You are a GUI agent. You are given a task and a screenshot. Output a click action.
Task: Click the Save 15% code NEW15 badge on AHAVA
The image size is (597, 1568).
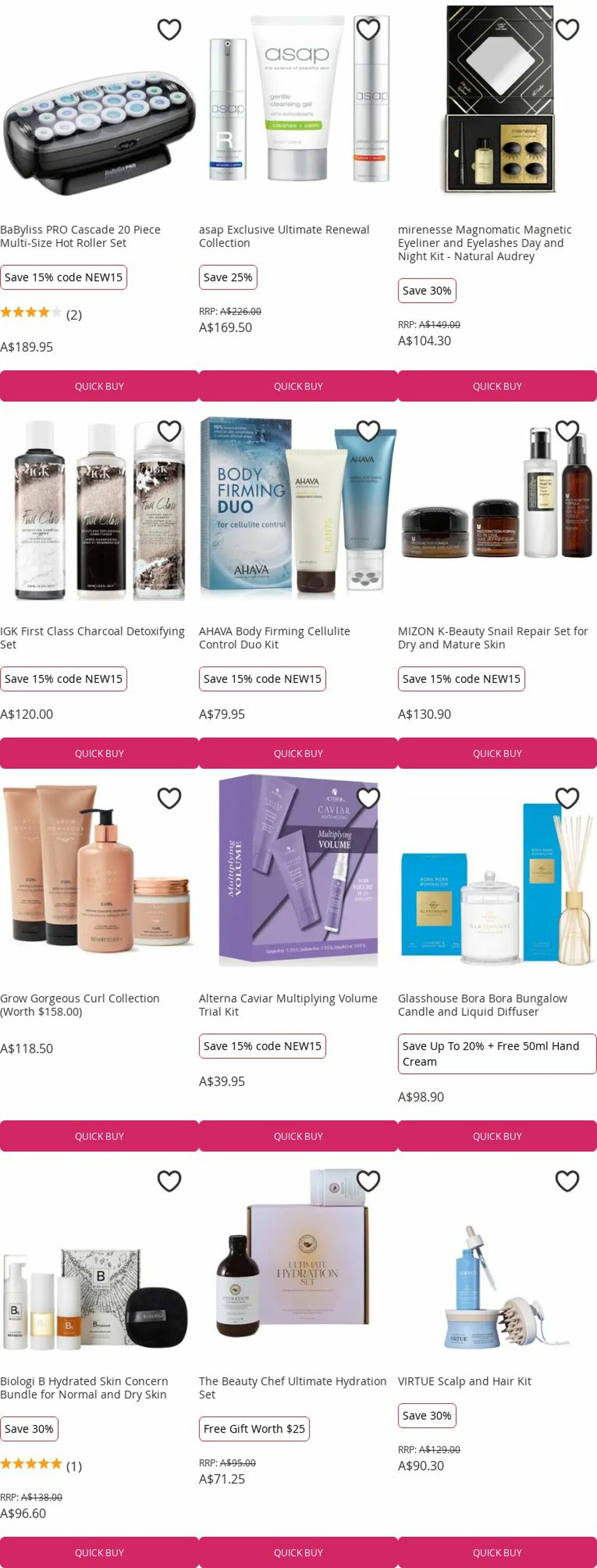[x=262, y=679]
